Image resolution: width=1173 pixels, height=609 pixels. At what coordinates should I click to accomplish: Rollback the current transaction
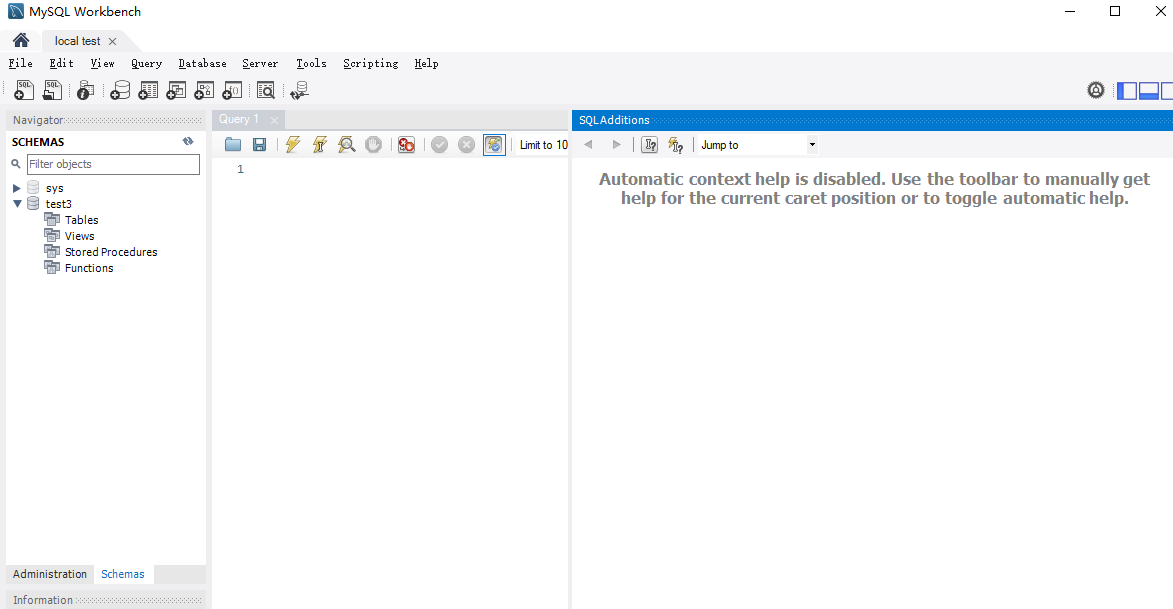[466, 144]
